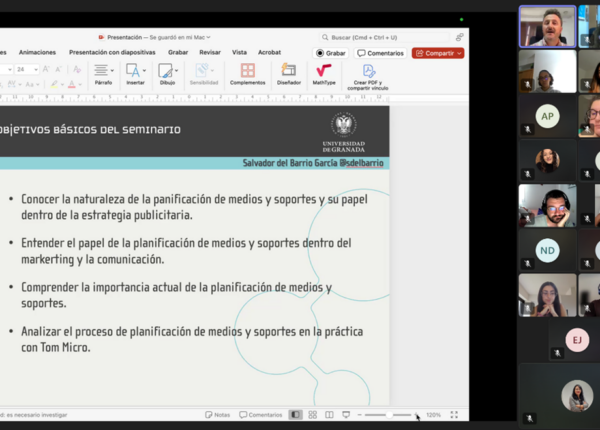600x430 pixels.
Task: Open the Presentación con diapositivas tab
Action: (114, 52)
